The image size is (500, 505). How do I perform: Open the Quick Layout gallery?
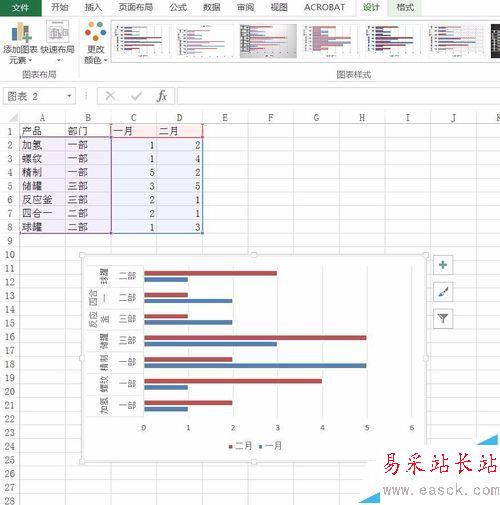[x=57, y=43]
